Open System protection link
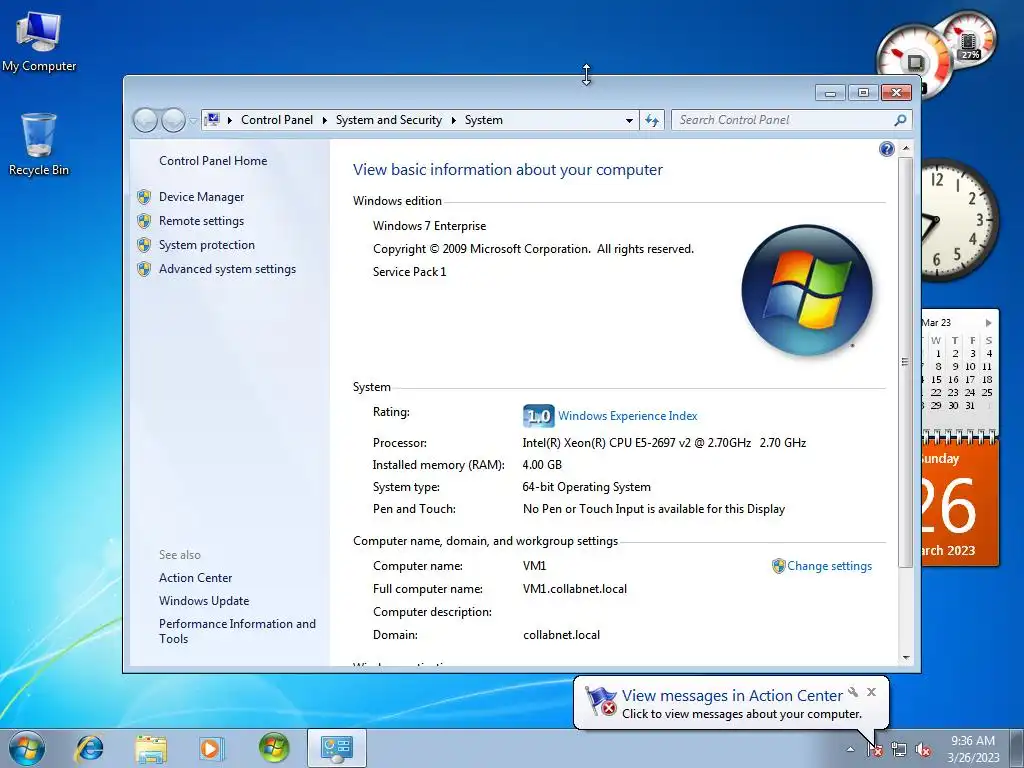Viewport: 1024px width, 768px height. [206, 245]
